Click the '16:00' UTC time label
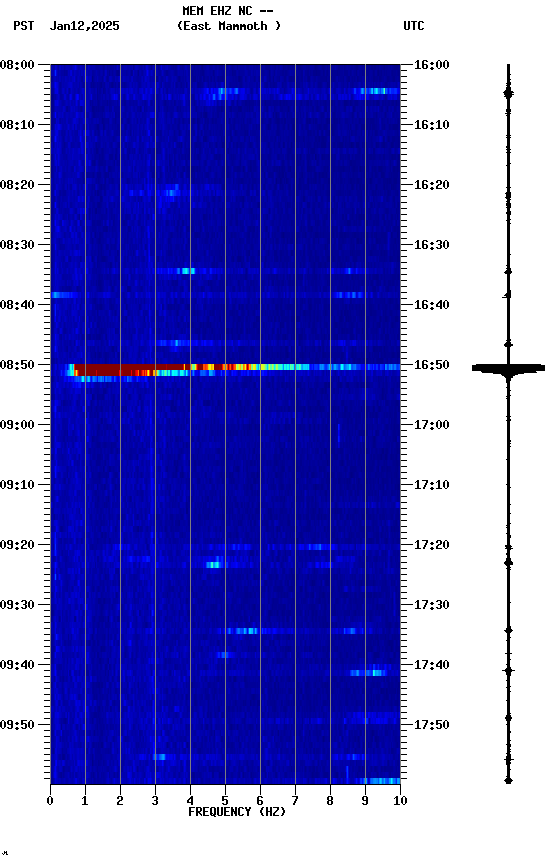 click(432, 65)
